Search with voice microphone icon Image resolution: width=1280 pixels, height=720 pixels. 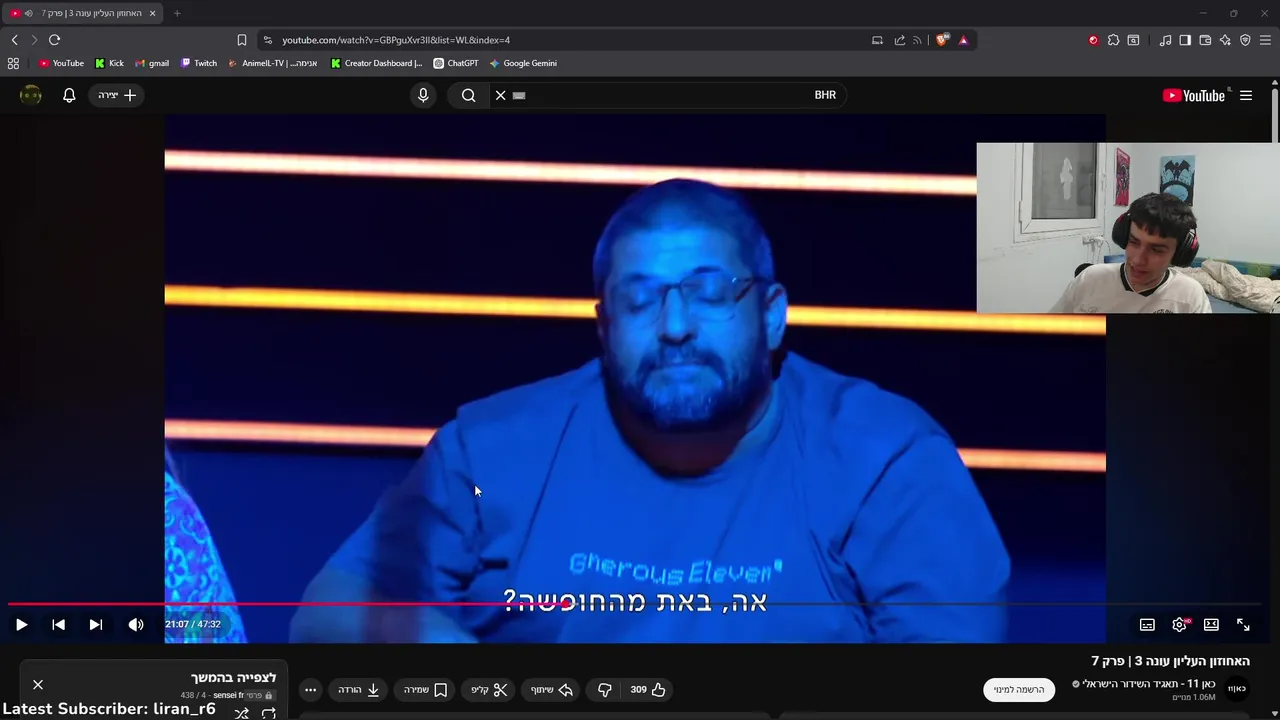(423, 95)
